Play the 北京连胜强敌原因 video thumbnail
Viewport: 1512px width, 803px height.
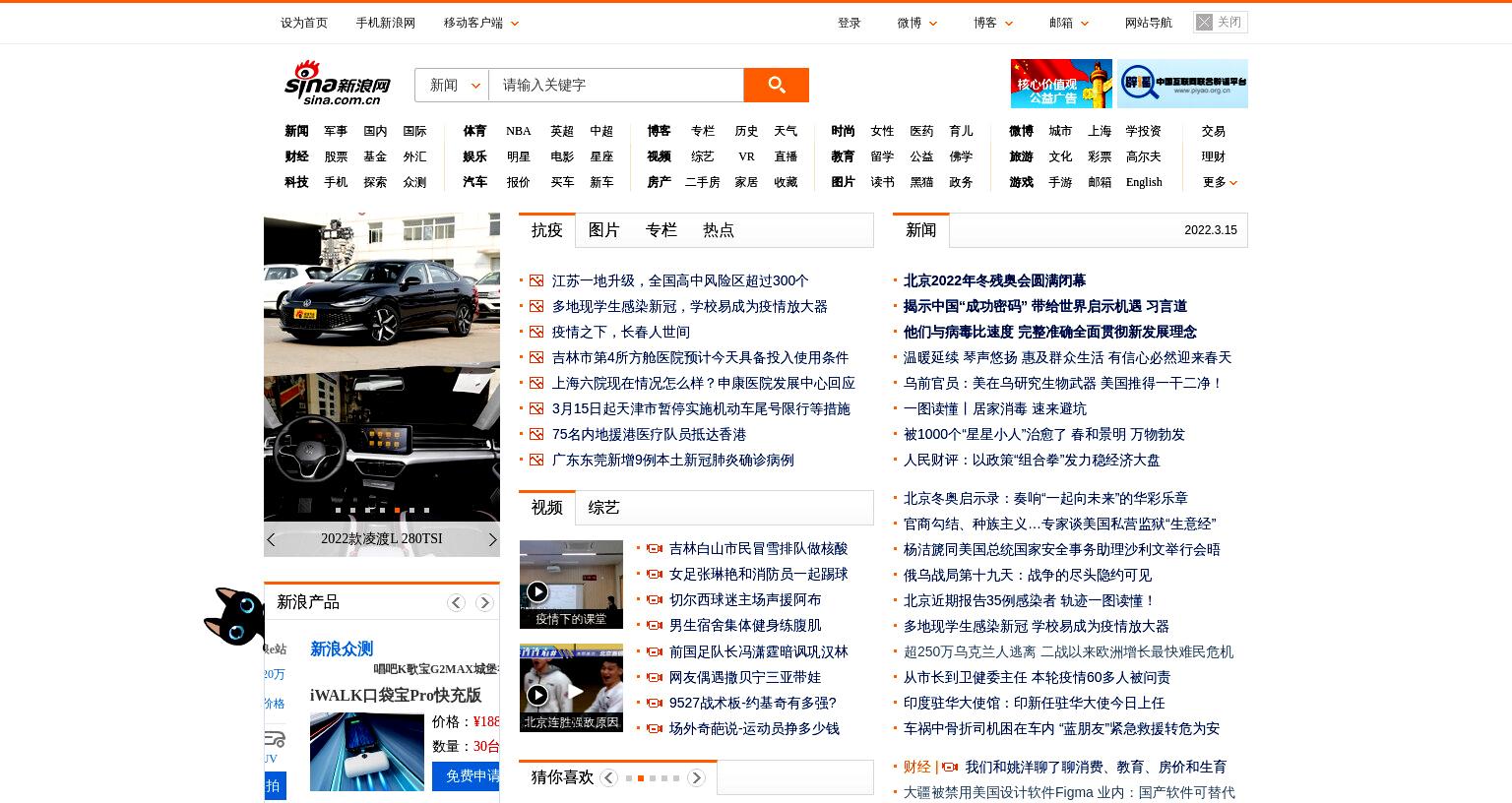(571, 688)
